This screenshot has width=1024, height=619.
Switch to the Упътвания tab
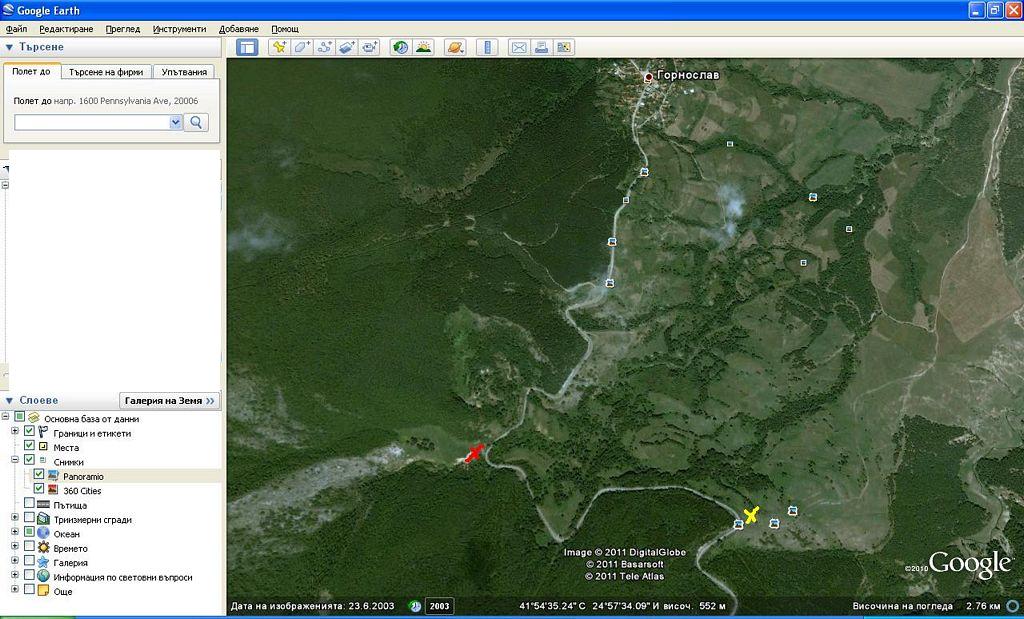click(x=184, y=72)
